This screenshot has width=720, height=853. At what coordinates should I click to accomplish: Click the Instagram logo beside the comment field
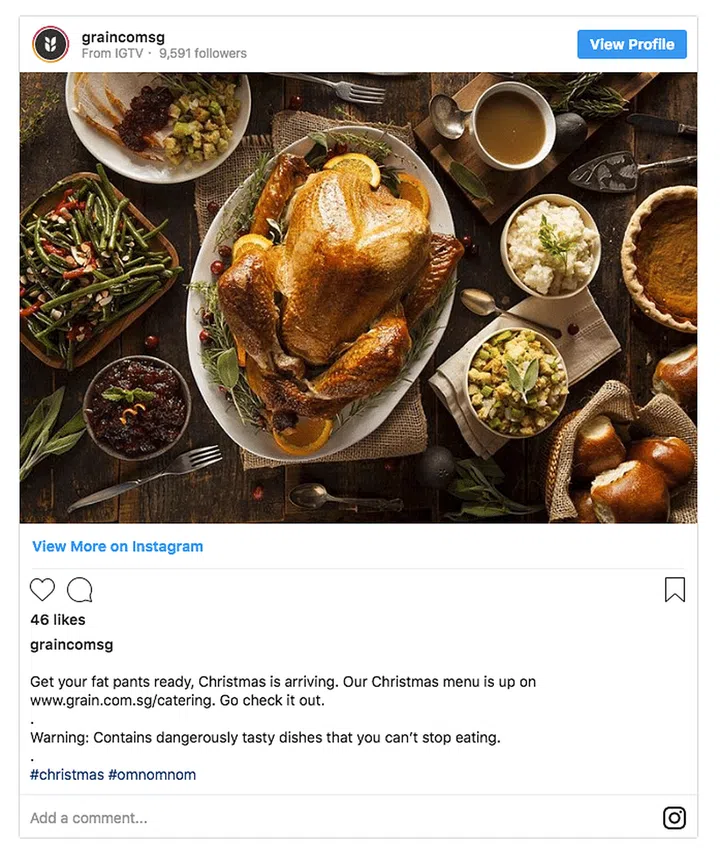coord(675,818)
